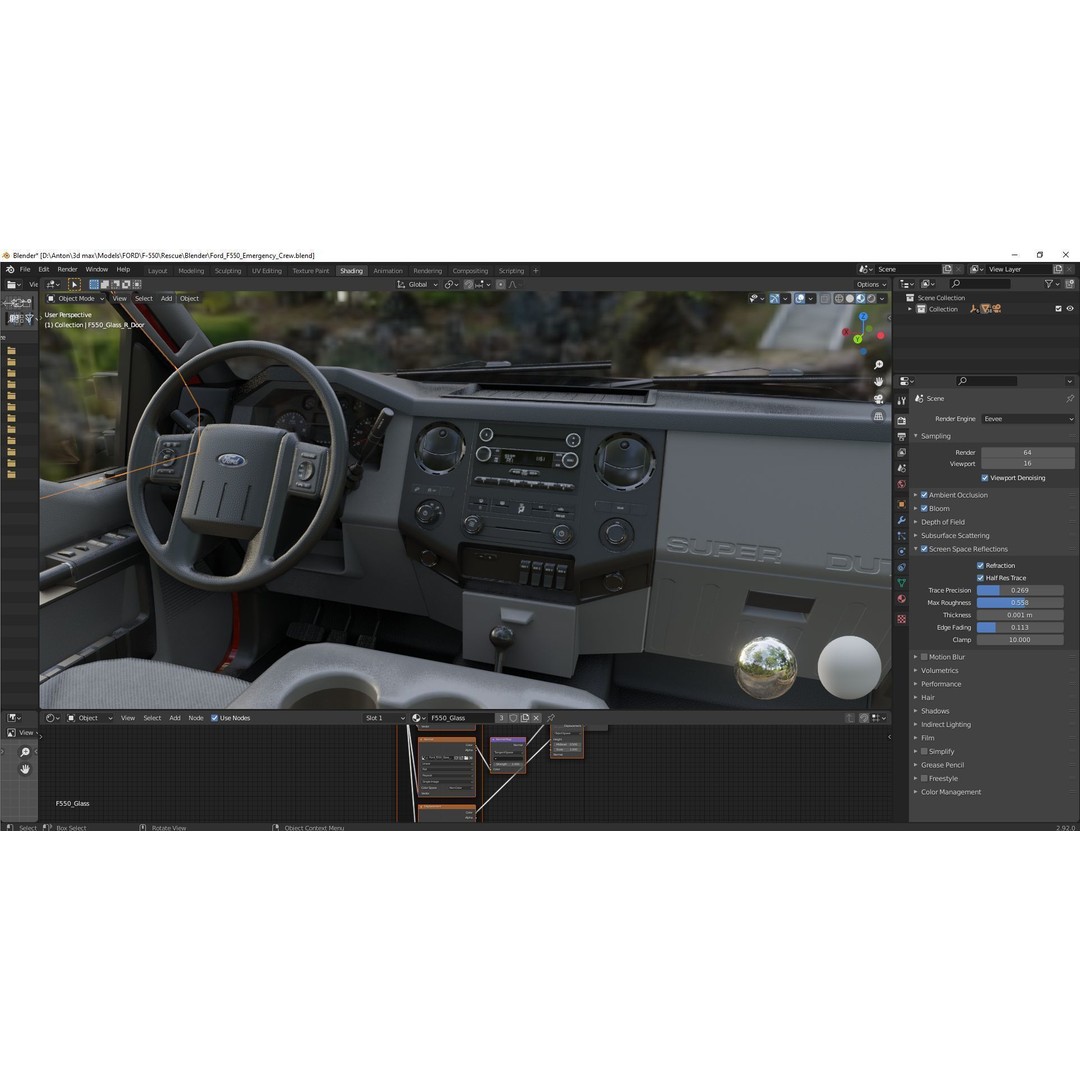Open the Tool properties tab

tap(901, 401)
